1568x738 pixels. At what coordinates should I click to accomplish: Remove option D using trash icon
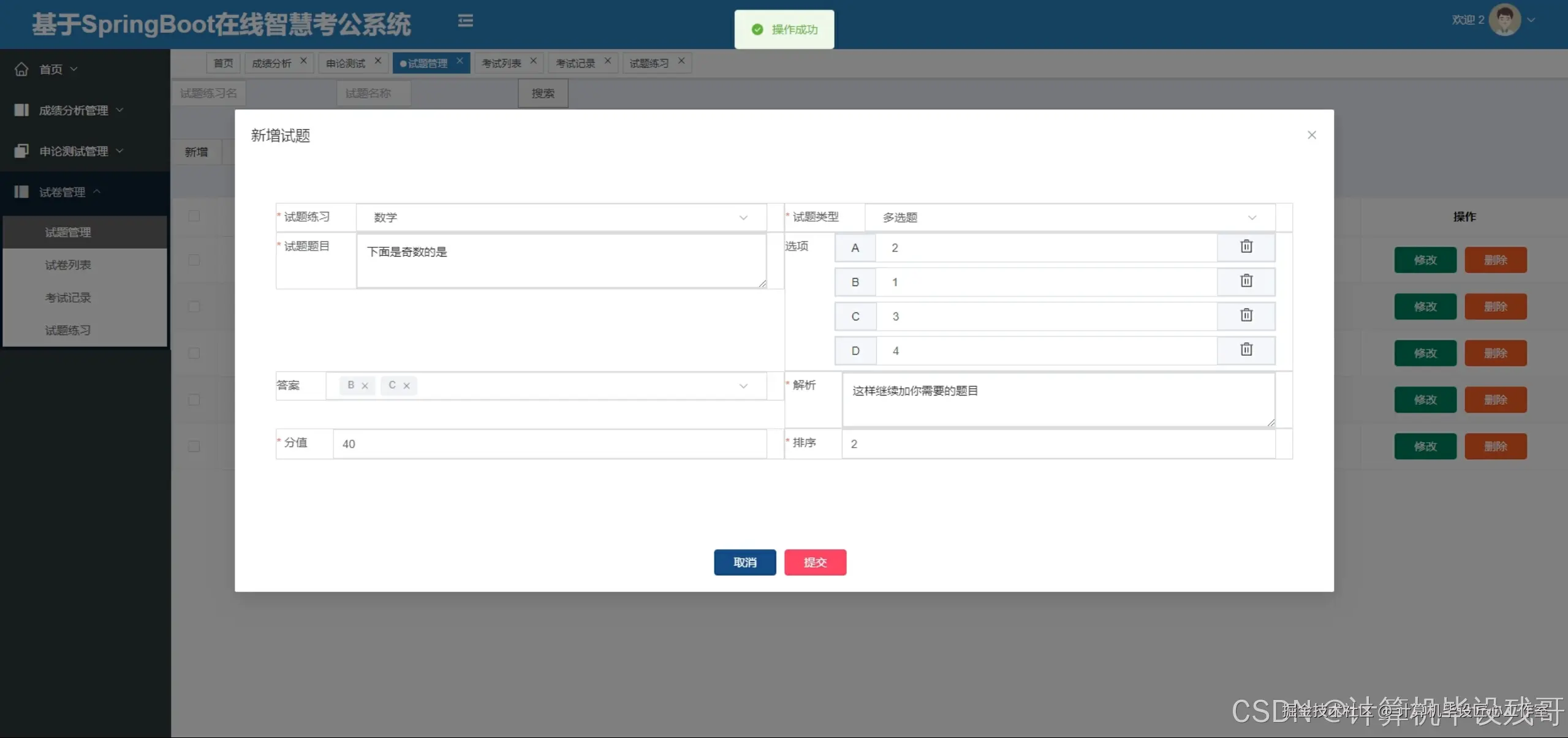1246,350
